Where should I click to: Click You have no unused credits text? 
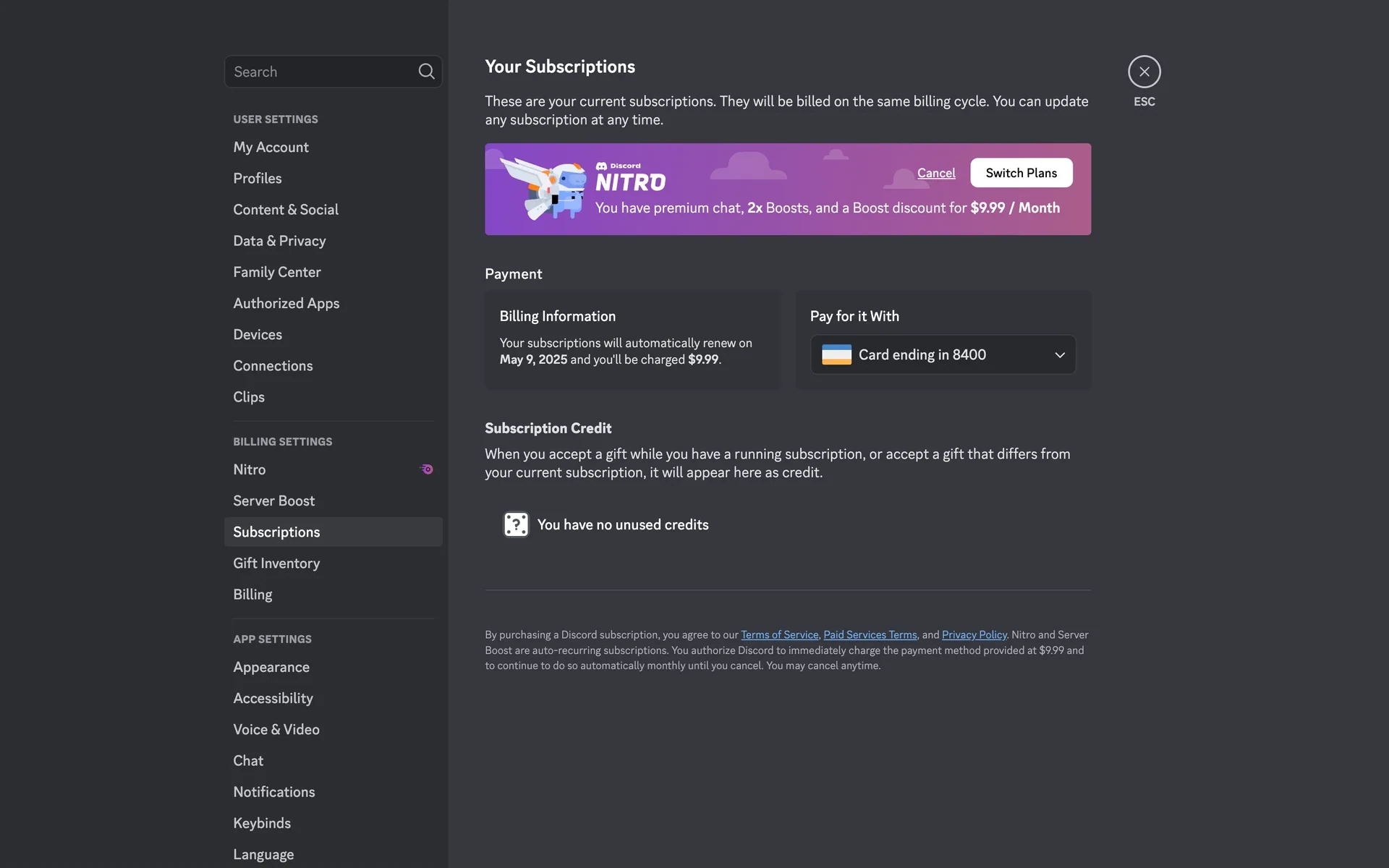pyautogui.click(x=623, y=524)
